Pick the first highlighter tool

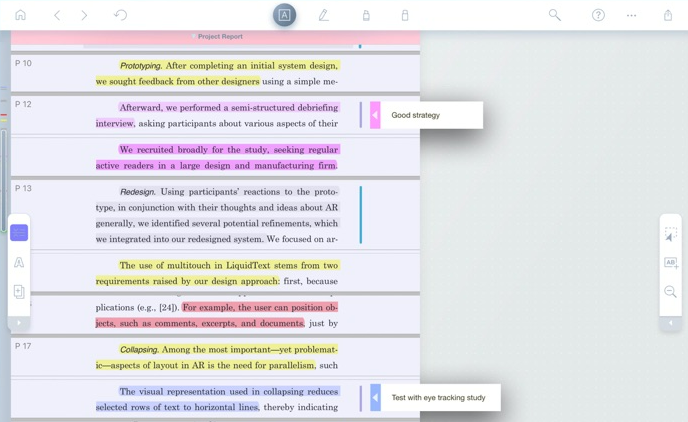(366, 15)
